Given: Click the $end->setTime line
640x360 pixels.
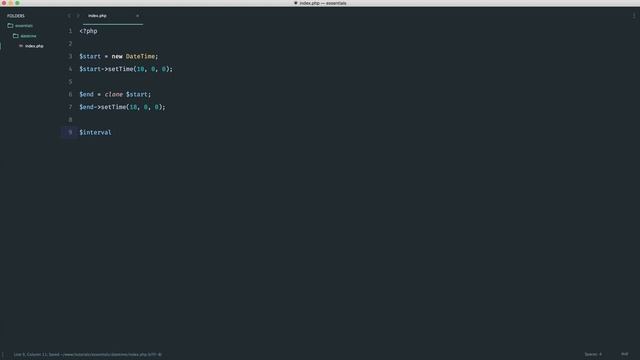Looking at the screenshot, I should [x=122, y=107].
